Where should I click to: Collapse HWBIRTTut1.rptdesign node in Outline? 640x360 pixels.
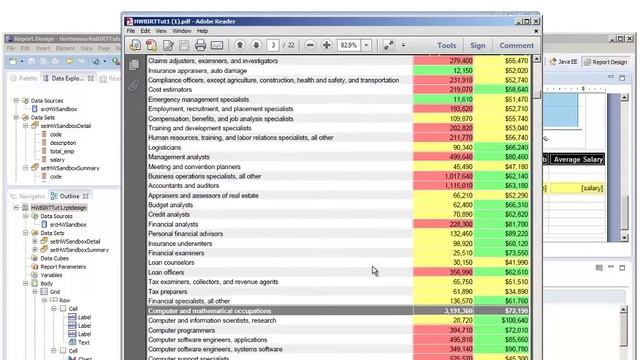click(16, 208)
